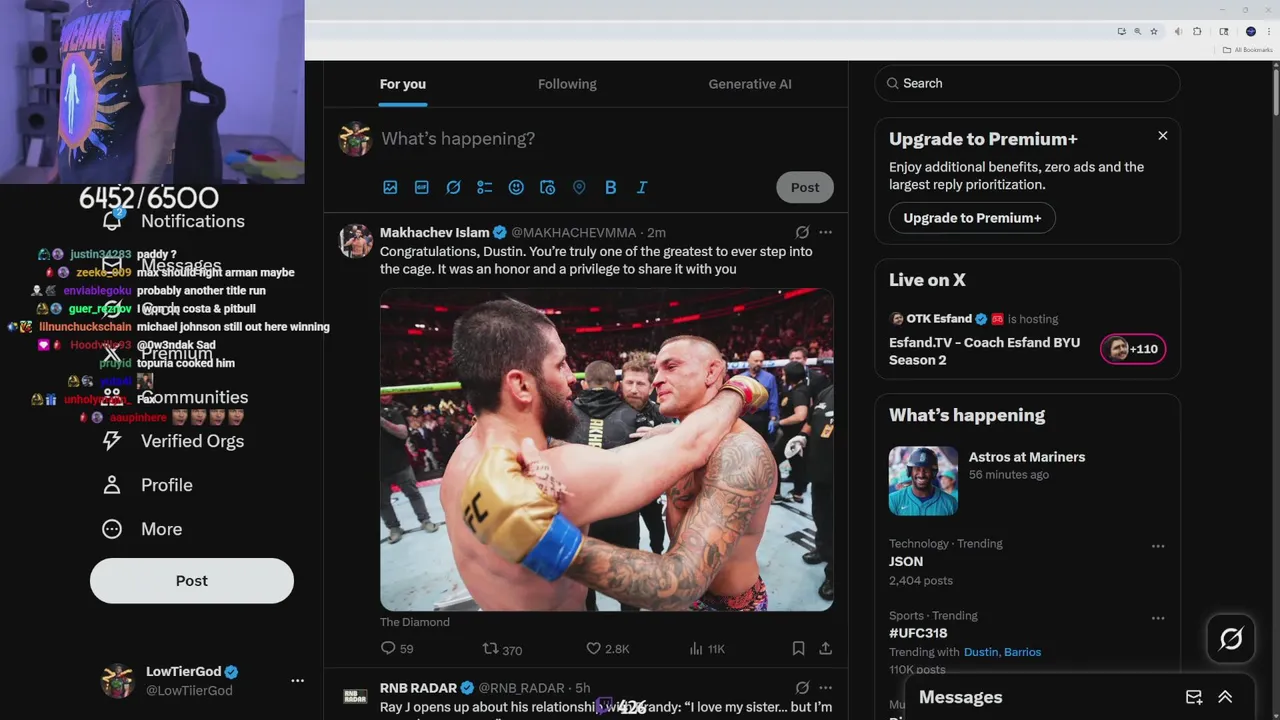This screenshot has width=1280, height=720.
Task: Open more options on RNB RADAR post
Action: tap(825, 688)
